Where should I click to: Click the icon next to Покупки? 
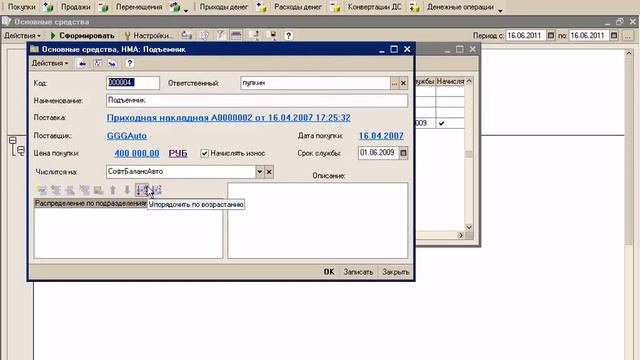48,7
